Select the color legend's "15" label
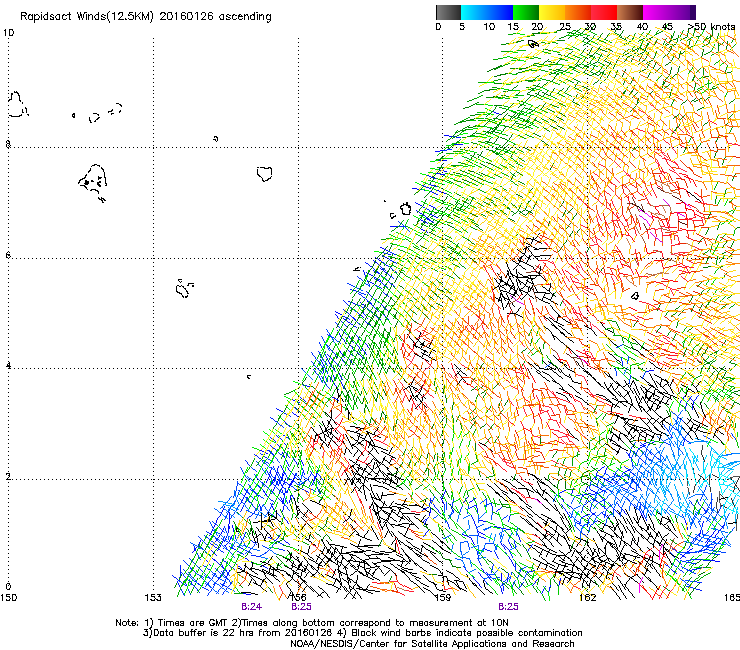This screenshot has height=650, width=740. 513,26
